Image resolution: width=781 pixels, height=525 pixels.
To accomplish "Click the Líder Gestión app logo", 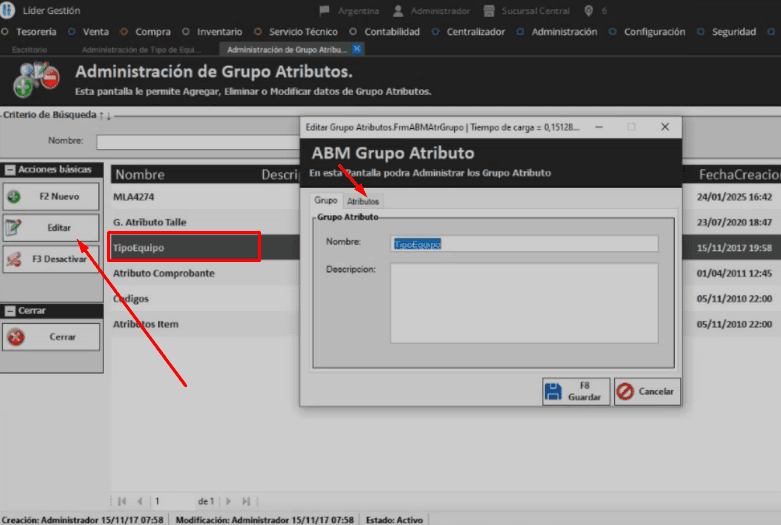I will coord(8,10).
